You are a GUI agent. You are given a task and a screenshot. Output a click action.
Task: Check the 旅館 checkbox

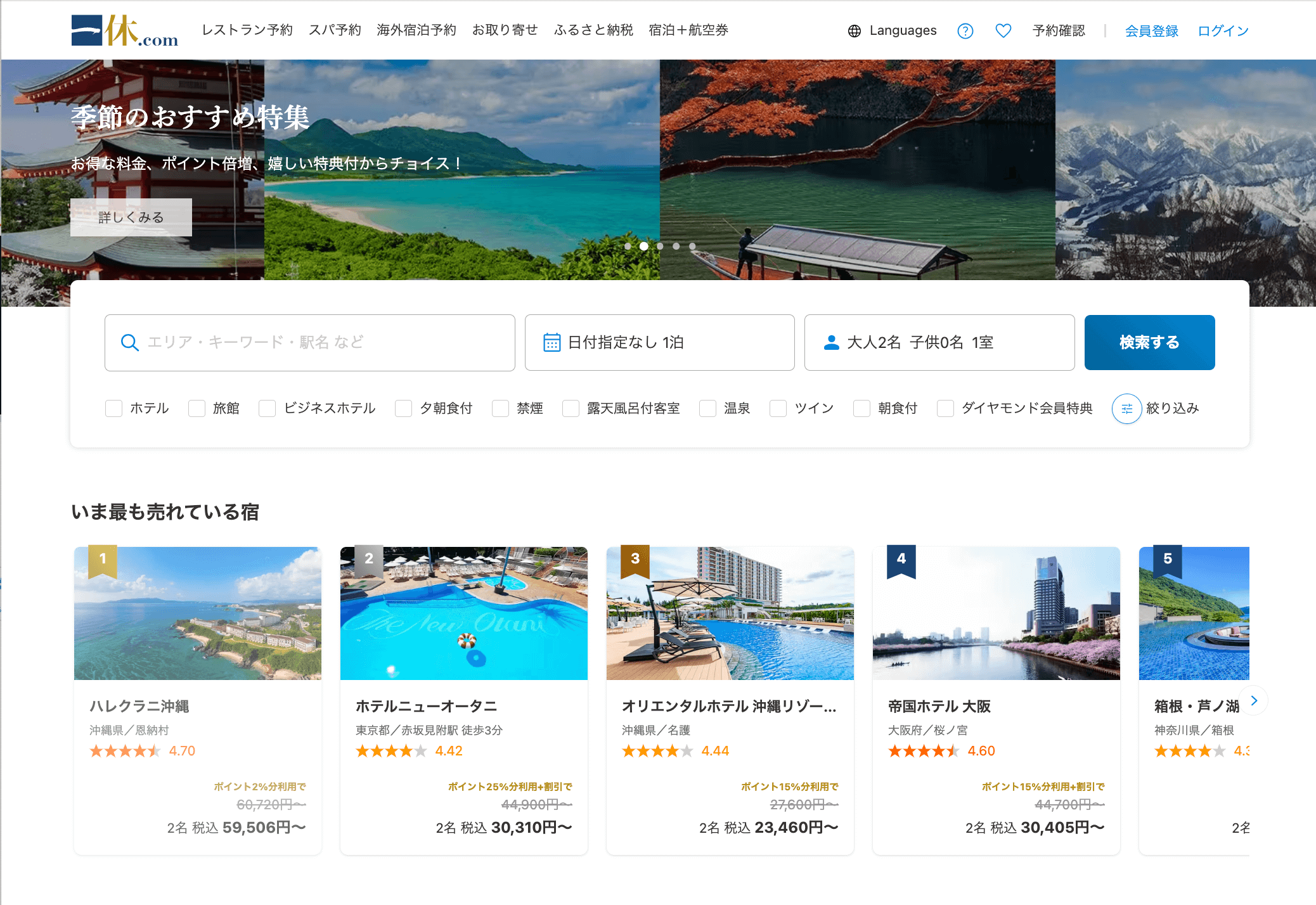click(x=197, y=409)
